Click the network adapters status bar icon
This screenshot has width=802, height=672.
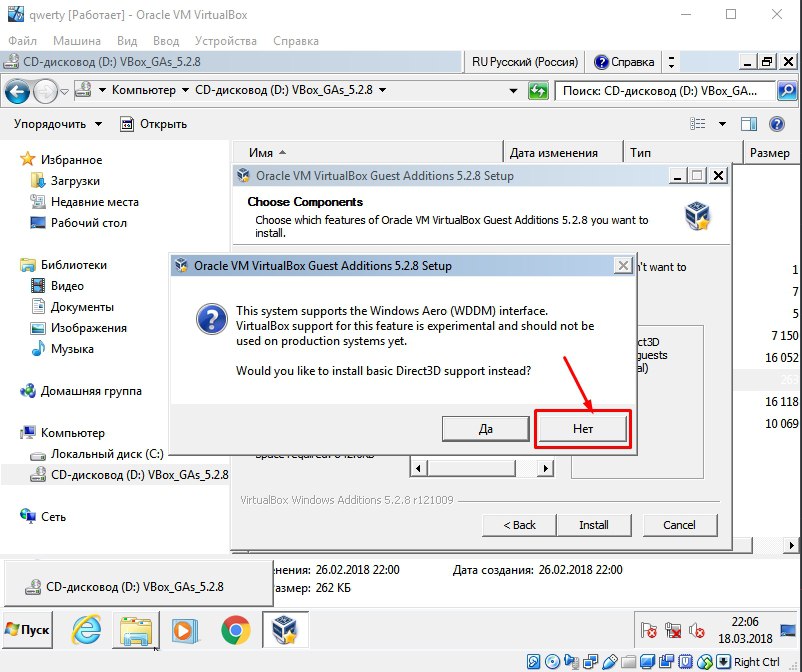(590, 662)
